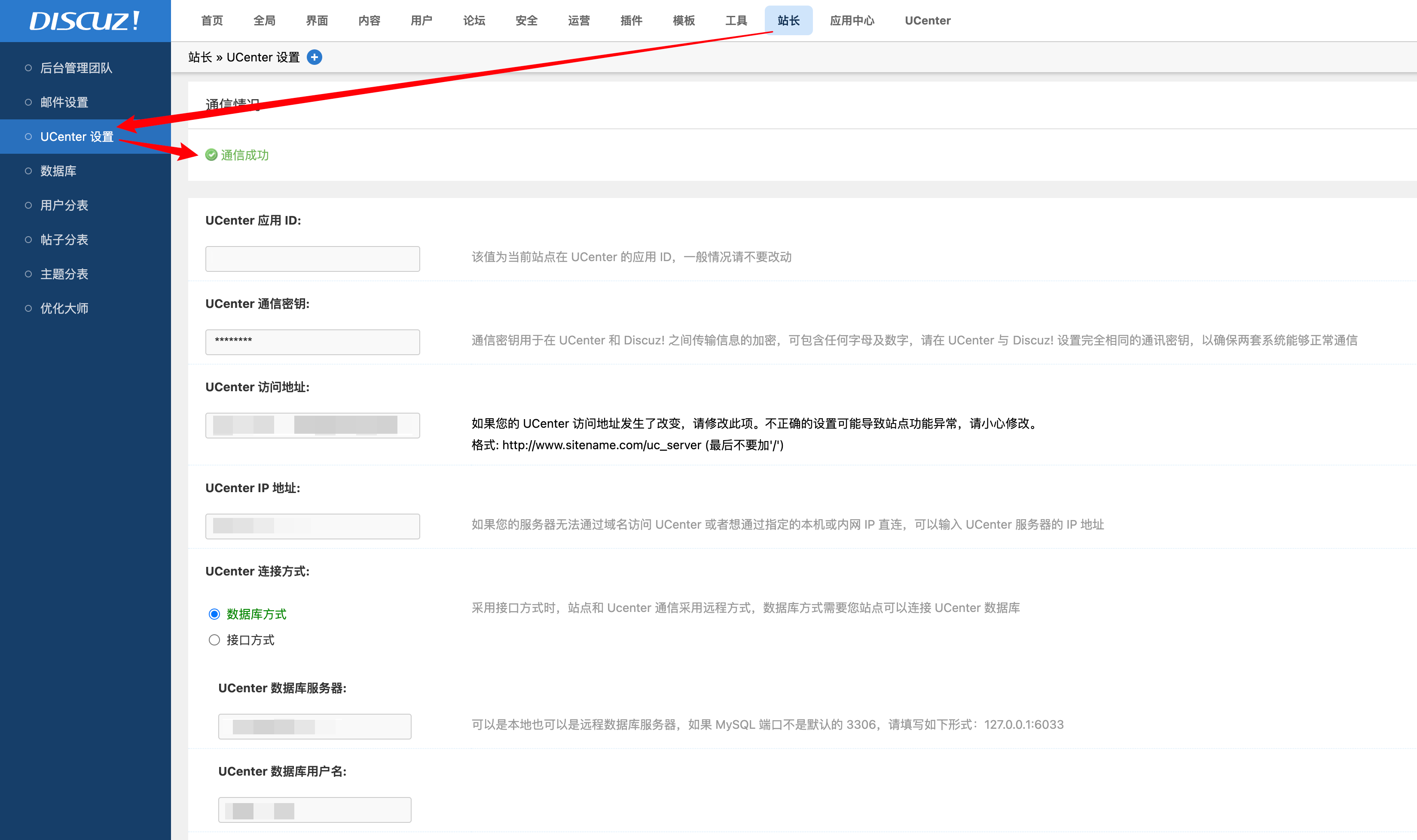Screen dimensions: 1417x840
Task: Click the green 通信成功 check icon
Action: click(x=211, y=155)
